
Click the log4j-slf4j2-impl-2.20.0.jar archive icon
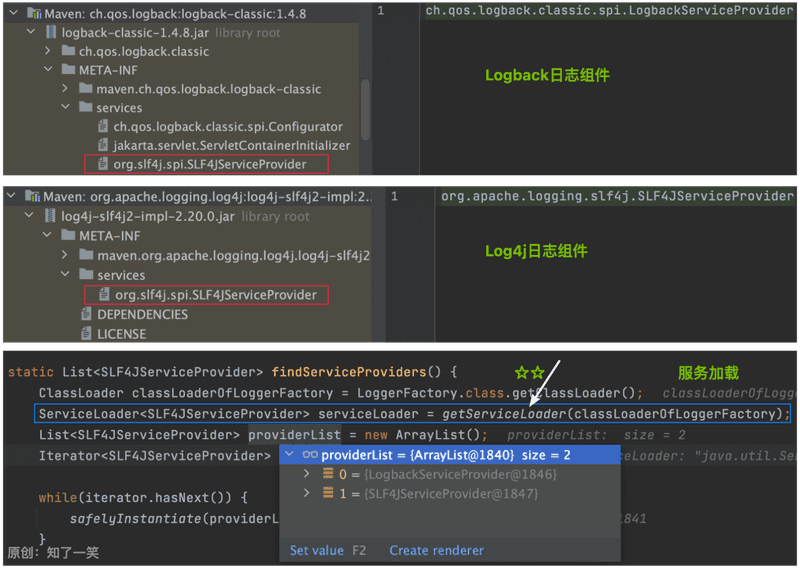point(50,216)
